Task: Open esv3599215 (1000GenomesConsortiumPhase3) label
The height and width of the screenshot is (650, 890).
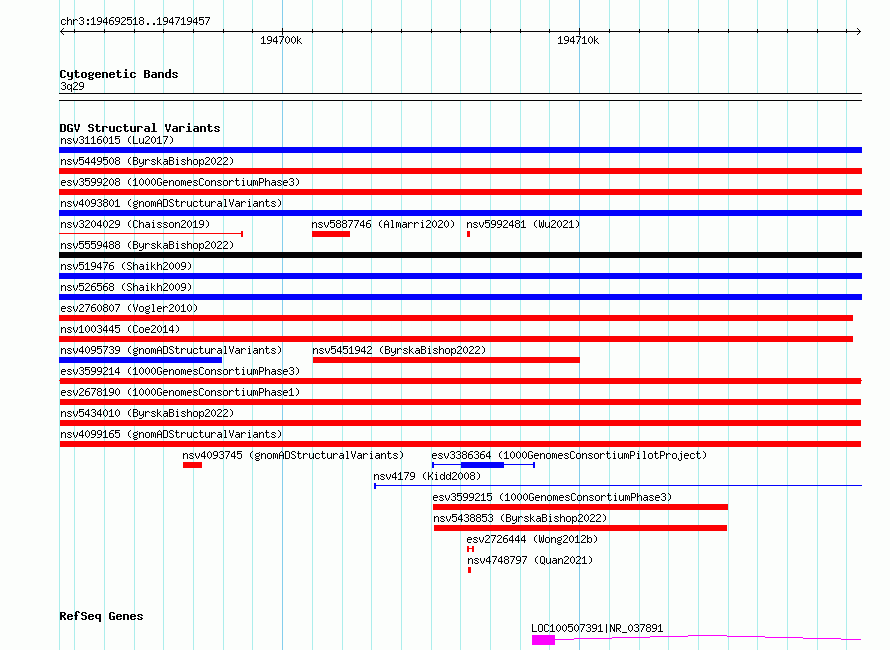Action: (552, 497)
